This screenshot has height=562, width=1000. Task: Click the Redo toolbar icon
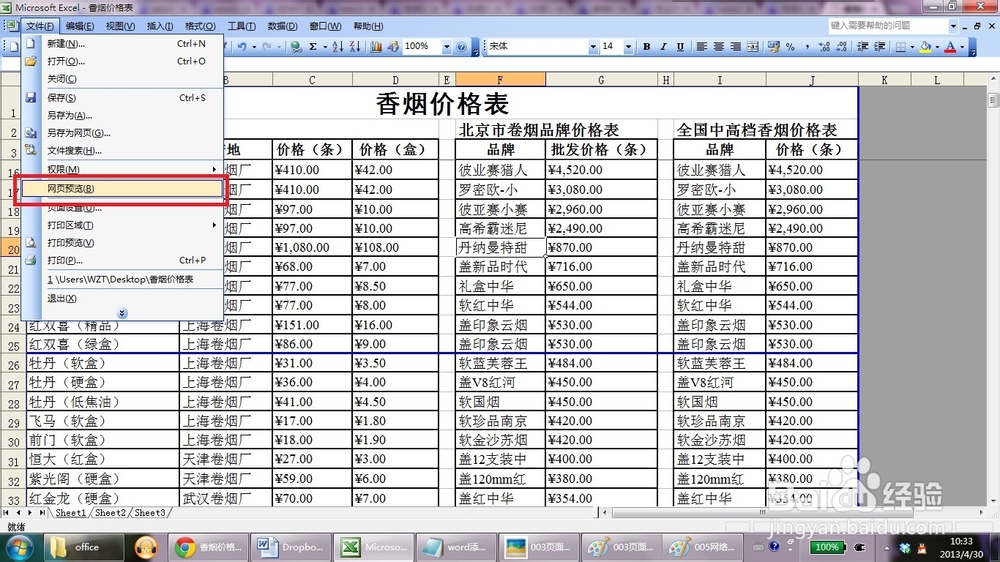click(267, 47)
